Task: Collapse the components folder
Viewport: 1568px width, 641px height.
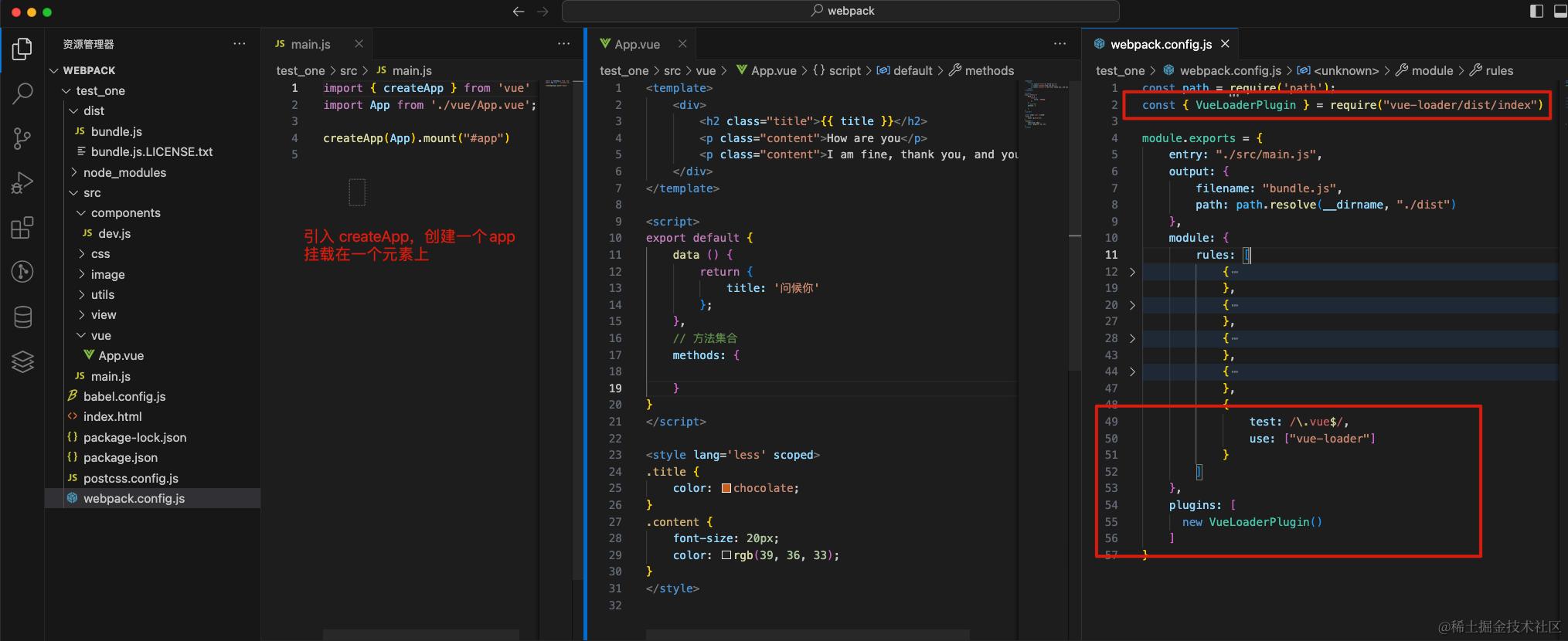Action: (125, 213)
